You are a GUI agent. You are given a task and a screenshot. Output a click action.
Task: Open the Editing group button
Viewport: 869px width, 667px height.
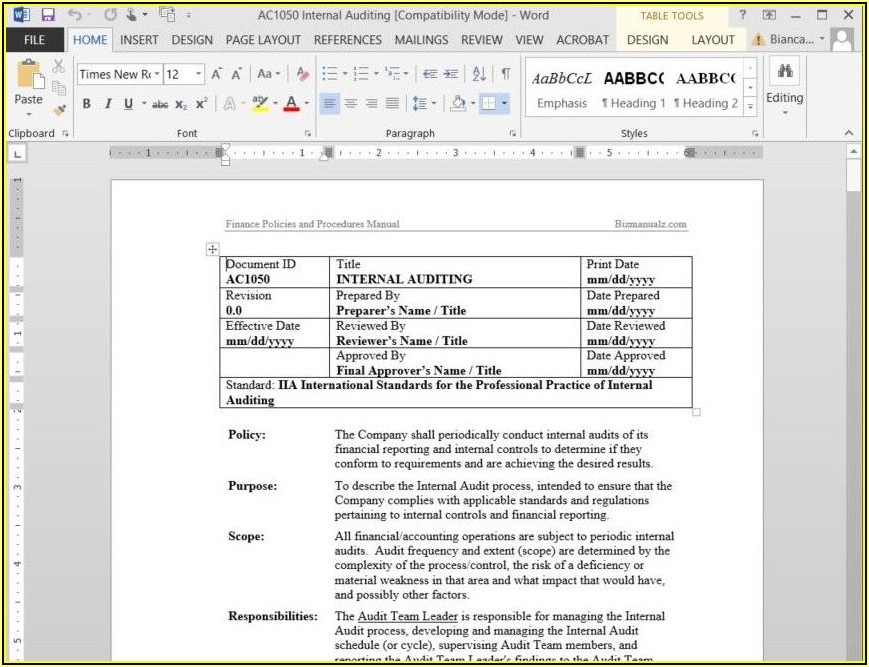coord(784,85)
